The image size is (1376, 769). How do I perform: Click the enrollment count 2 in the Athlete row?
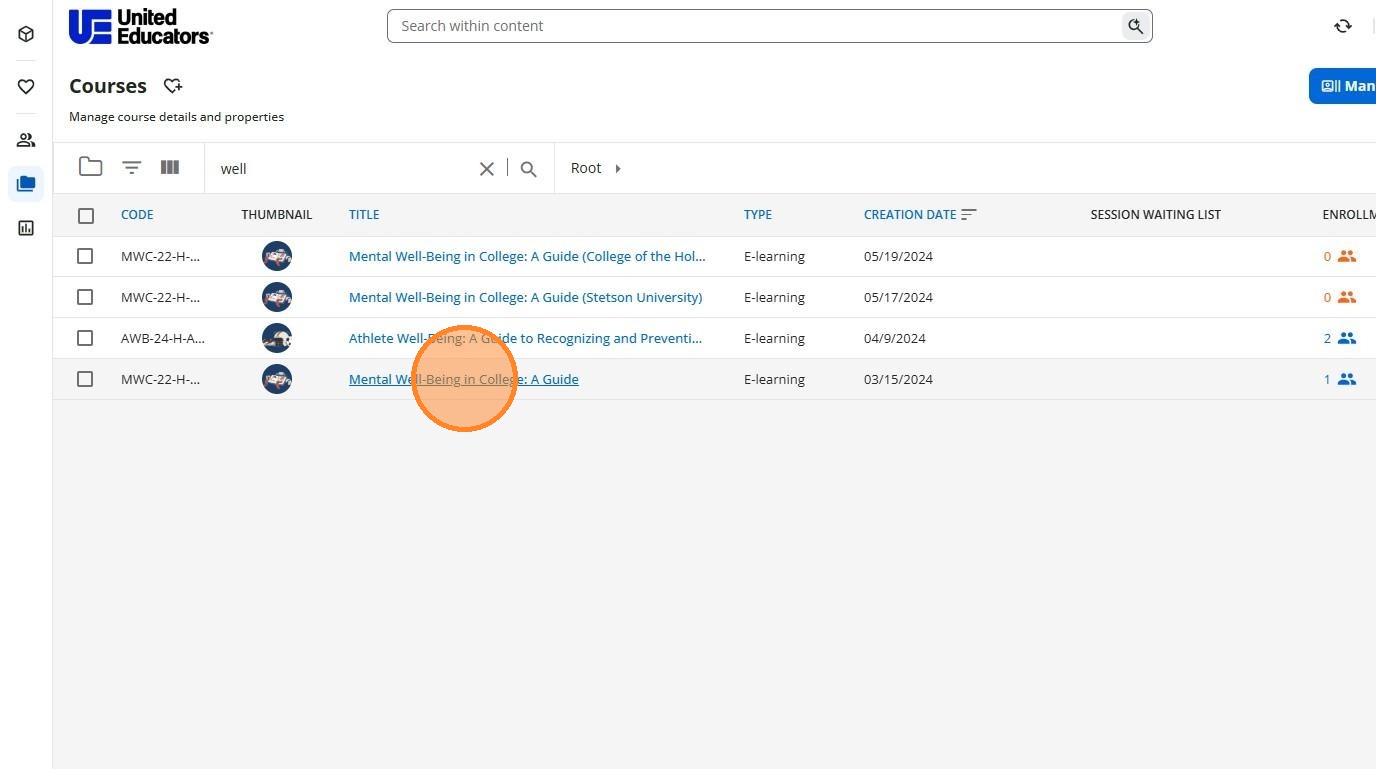coord(1327,338)
